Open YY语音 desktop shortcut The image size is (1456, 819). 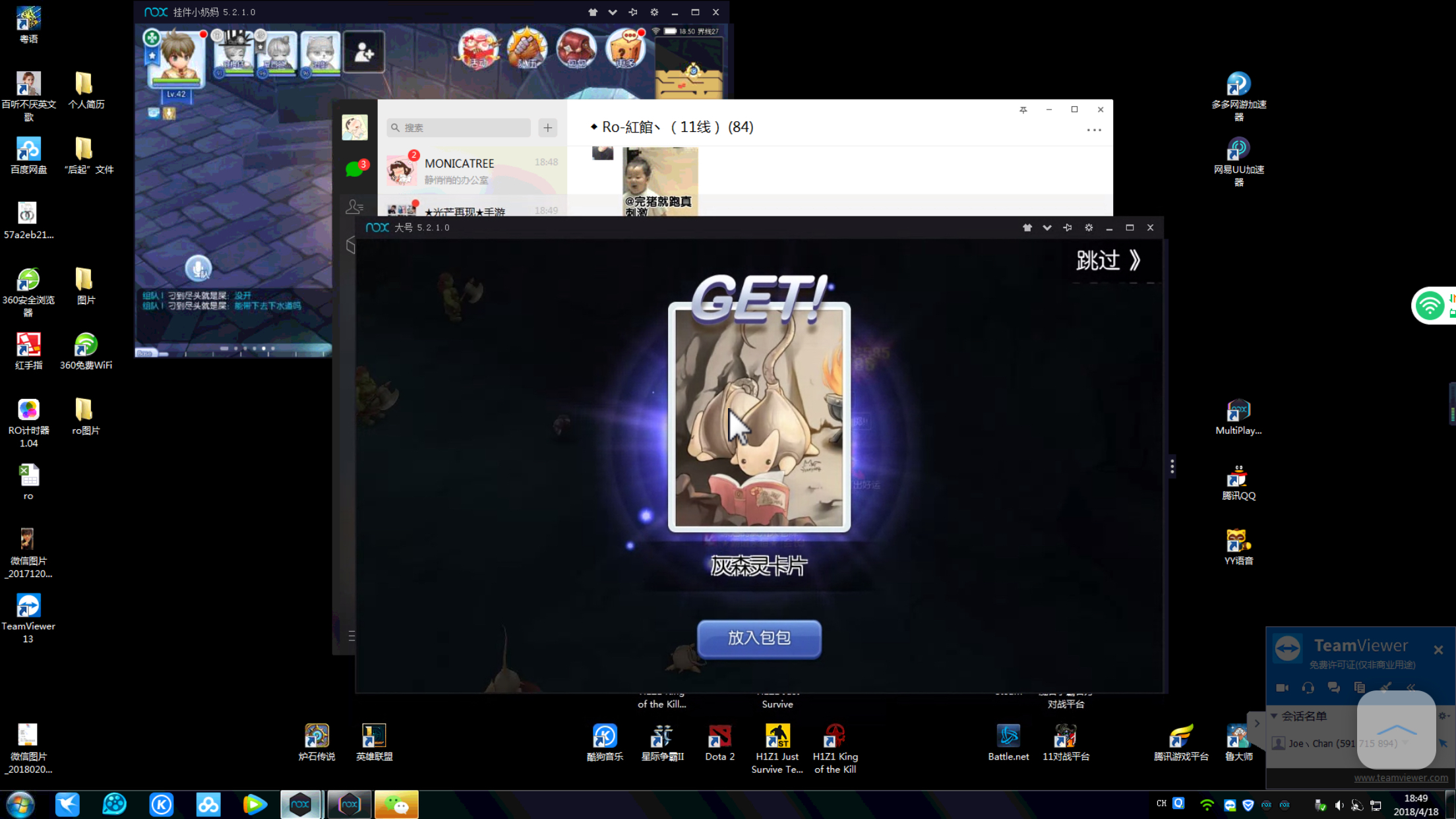(x=1238, y=547)
